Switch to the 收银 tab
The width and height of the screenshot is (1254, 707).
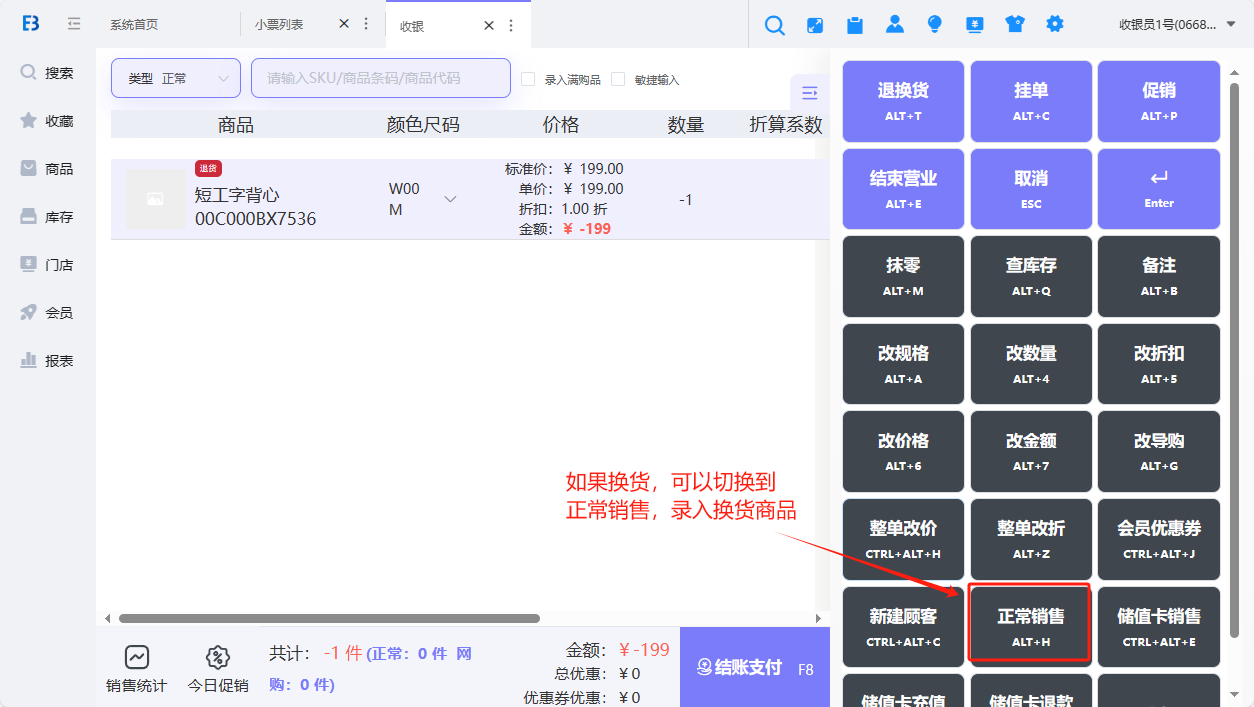pyautogui.click(x=412, y=26)
